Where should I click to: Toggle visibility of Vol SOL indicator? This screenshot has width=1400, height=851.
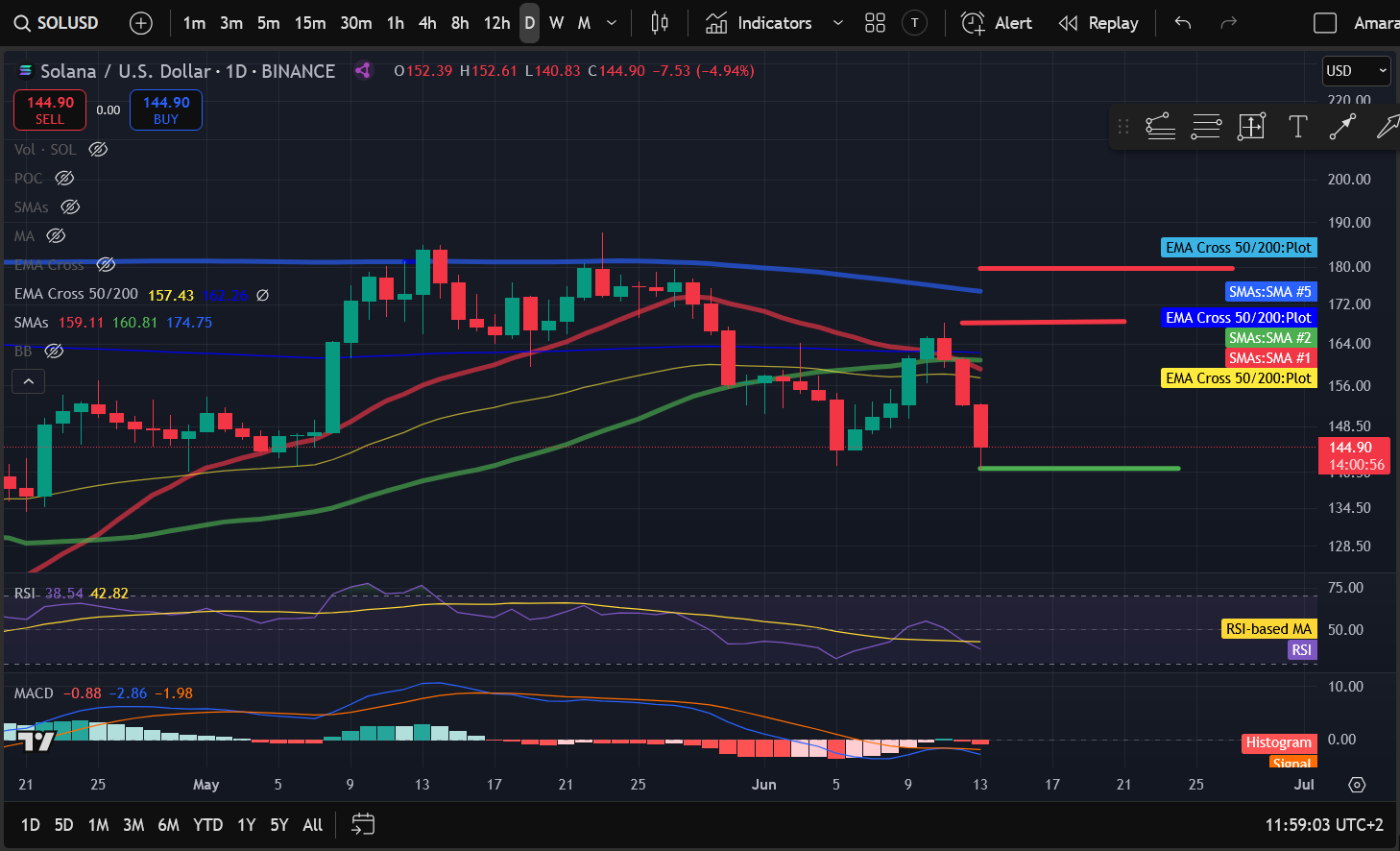[x=98, y=150]
